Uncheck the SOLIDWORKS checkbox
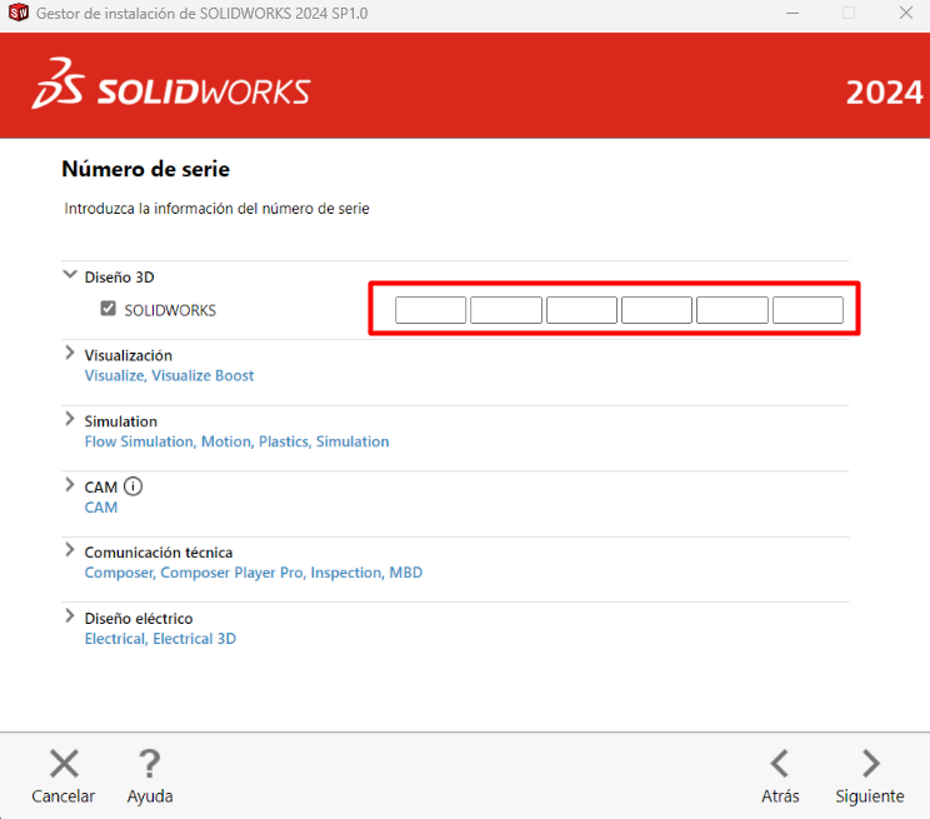 coord(108,308)
